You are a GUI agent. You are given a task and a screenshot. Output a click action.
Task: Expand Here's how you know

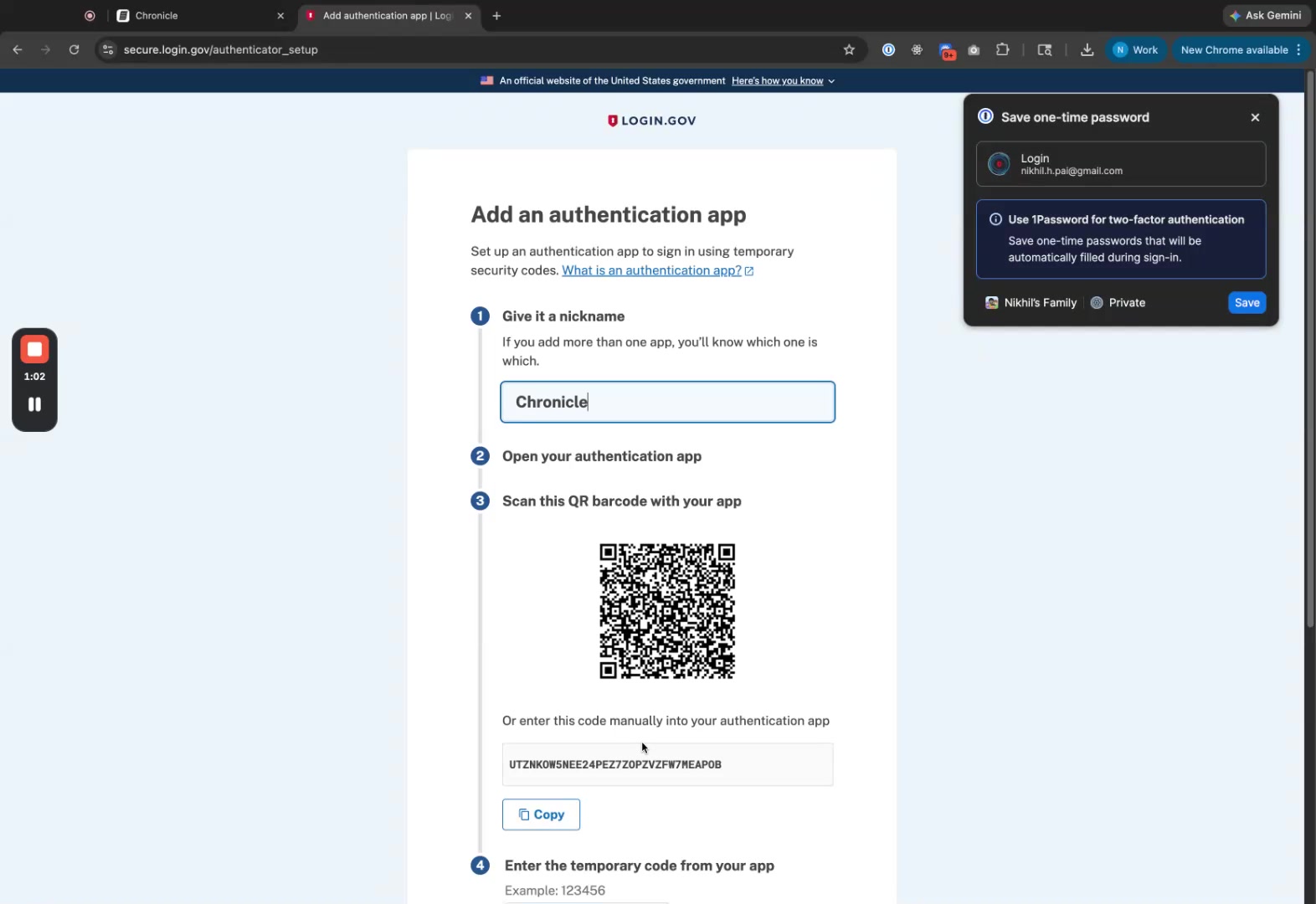783,80
